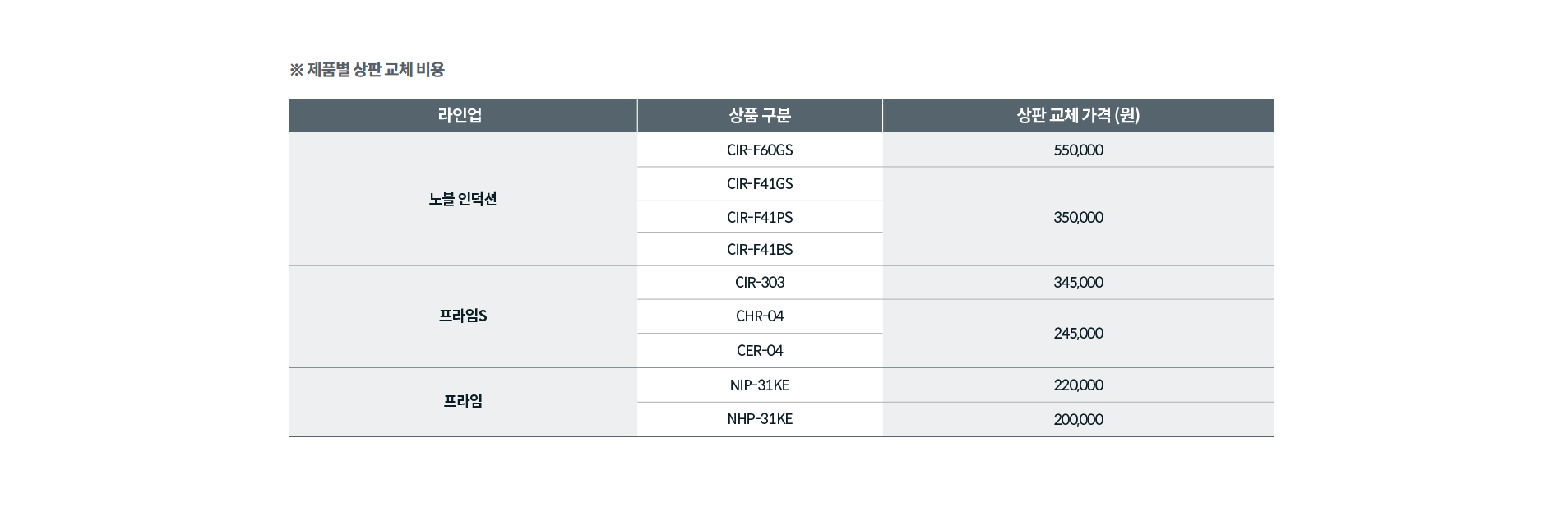Select the NHP-31KE model cell
This screenshot has height=512, width=1568.
pyautogui.click(x=759, y=419)
